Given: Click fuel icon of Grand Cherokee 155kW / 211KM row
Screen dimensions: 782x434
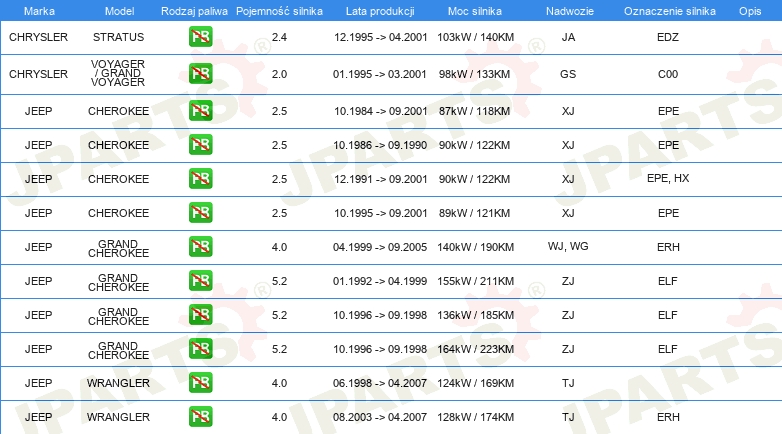Looking at the screenshot, I should click(x=200, y=280).
